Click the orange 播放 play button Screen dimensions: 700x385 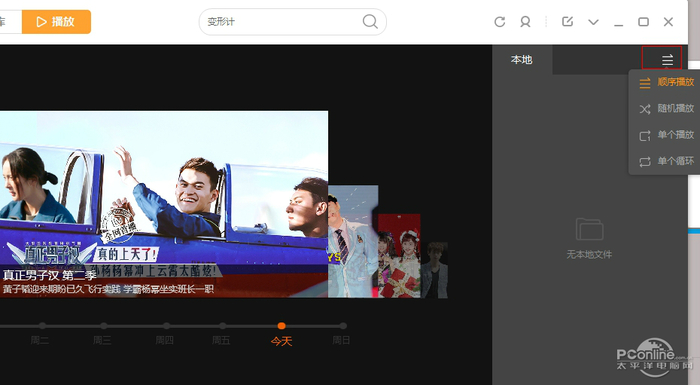tap(56, 22)
